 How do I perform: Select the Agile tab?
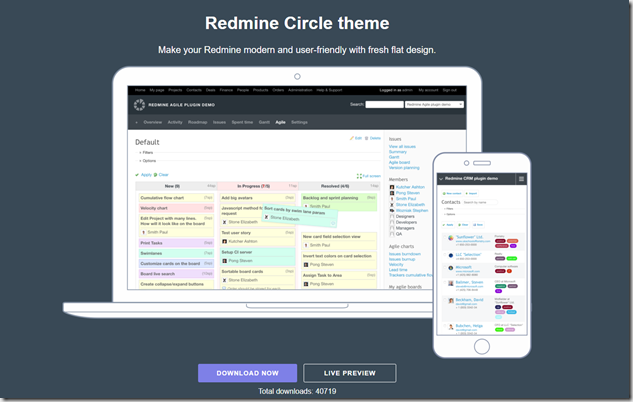(280, 122)
